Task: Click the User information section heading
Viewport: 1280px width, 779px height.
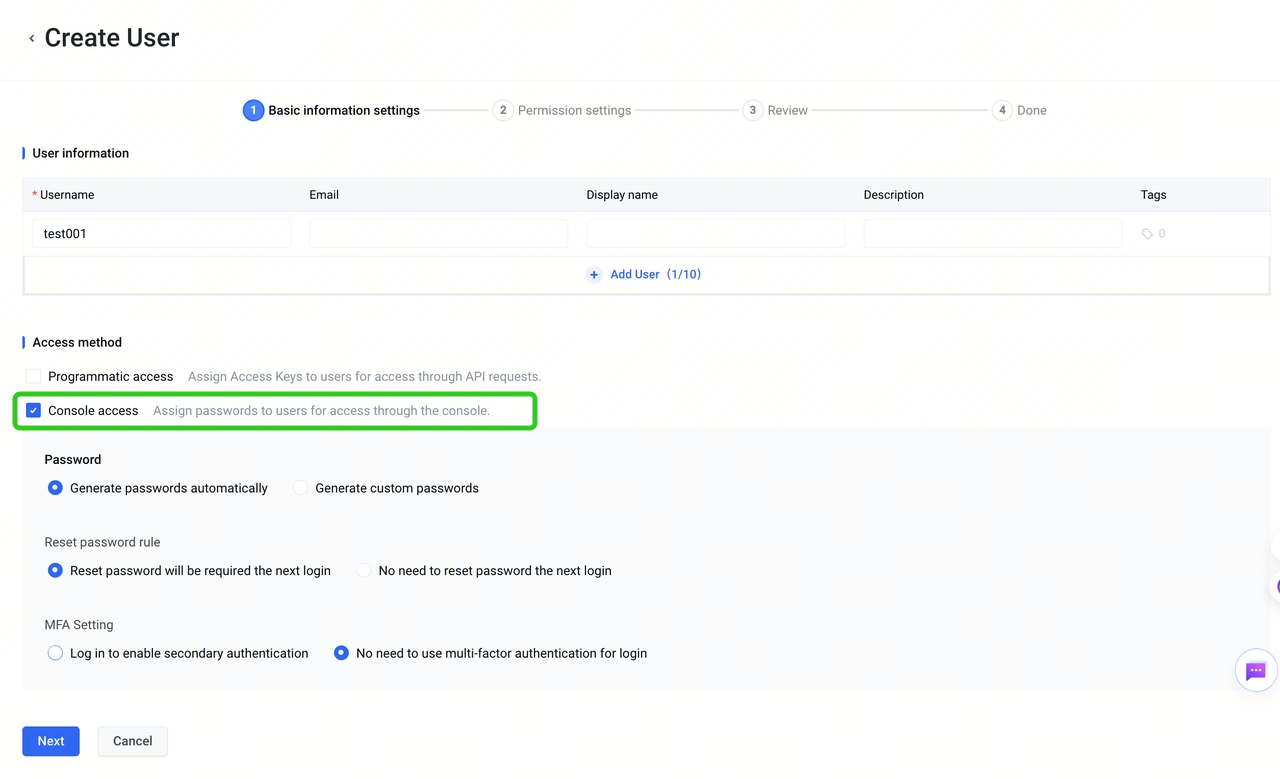Action: [81, 153]
